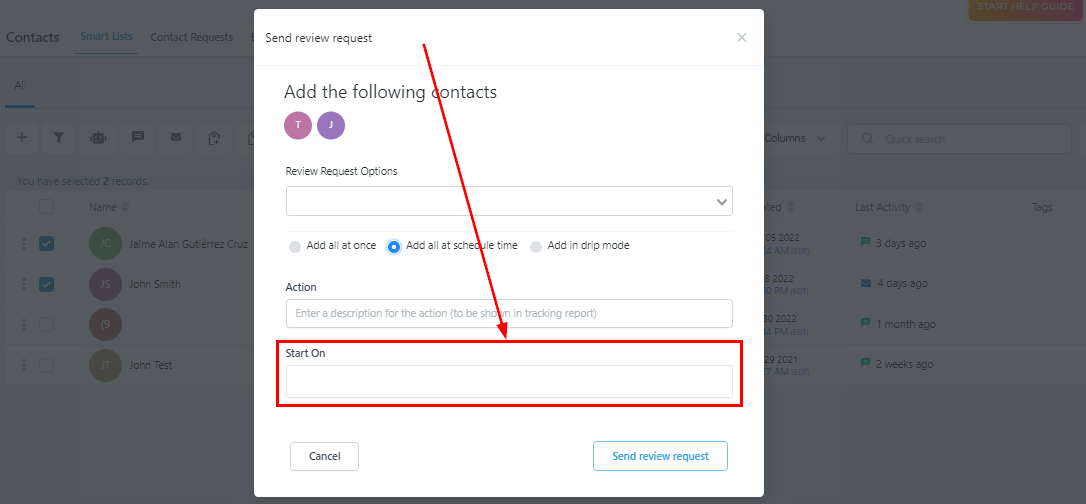Click the robot automation icon
This screenshot has height=504, width=1086.
[x=98, y=138]
